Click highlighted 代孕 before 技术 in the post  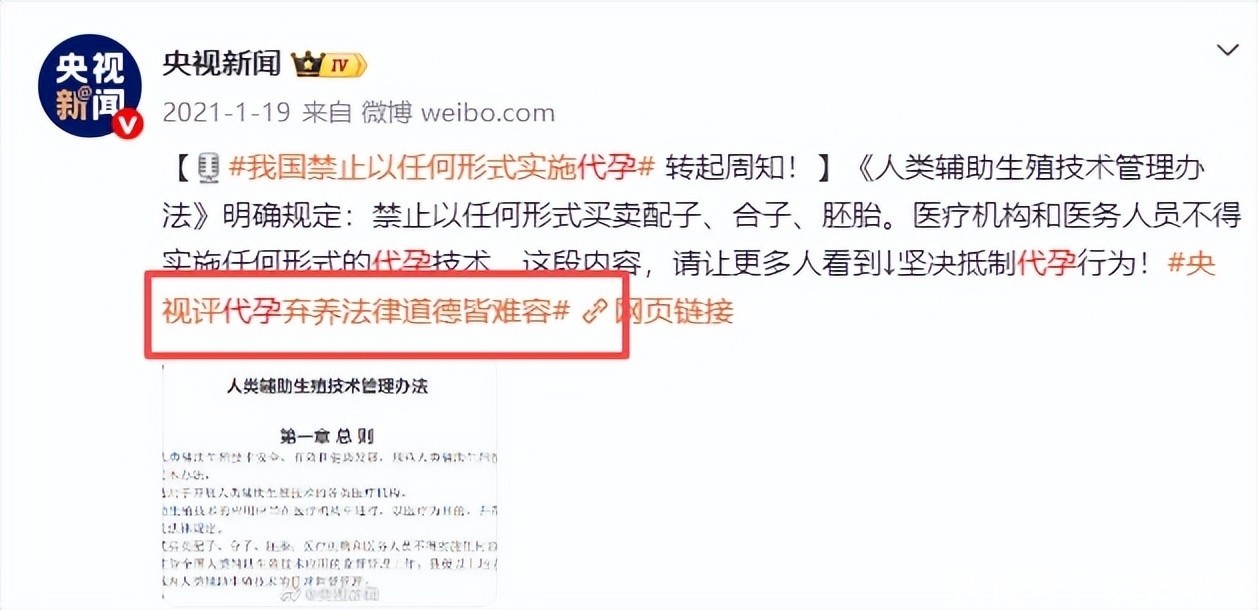tap(402, 264)
